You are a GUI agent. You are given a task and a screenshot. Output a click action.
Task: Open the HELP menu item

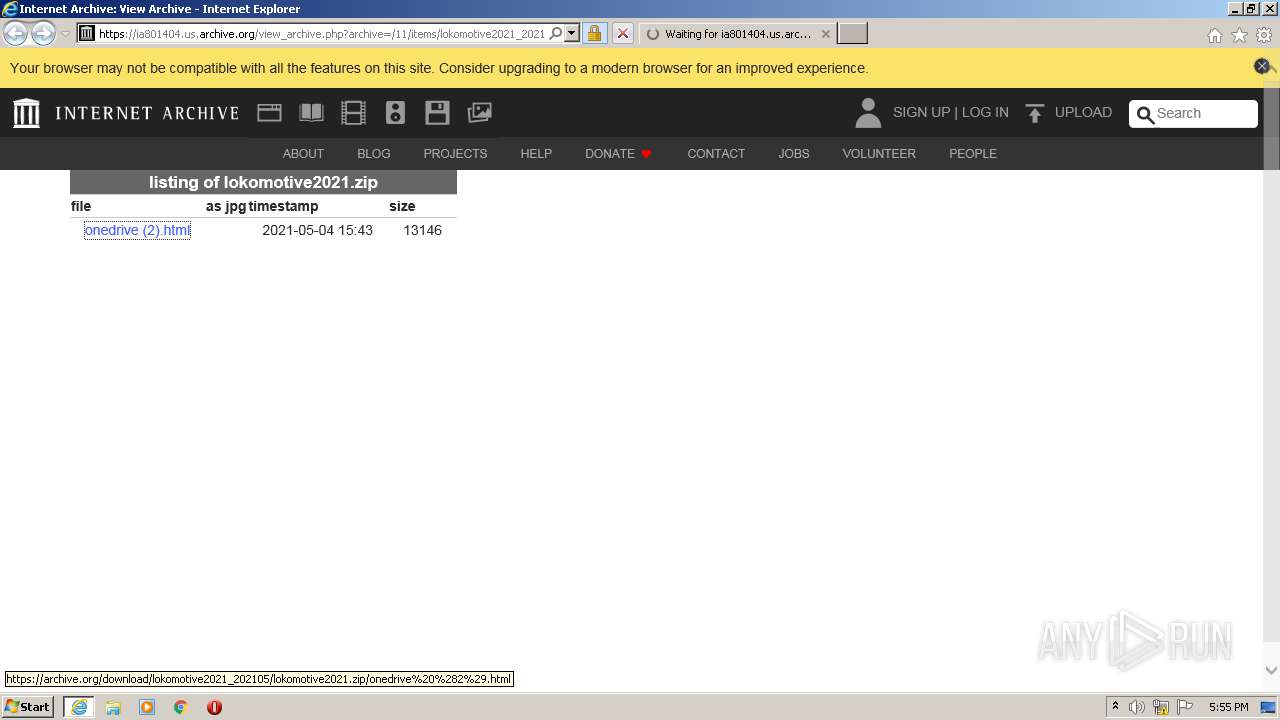[536, 153]
